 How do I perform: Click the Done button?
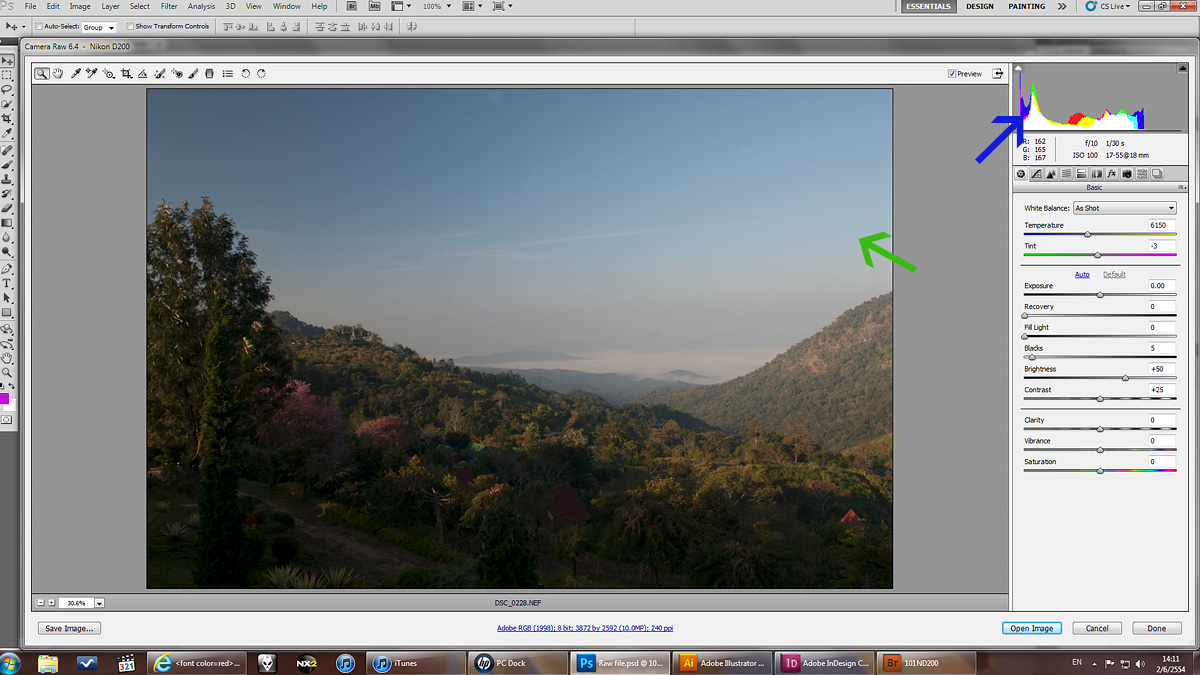[x=1156, y=628]
